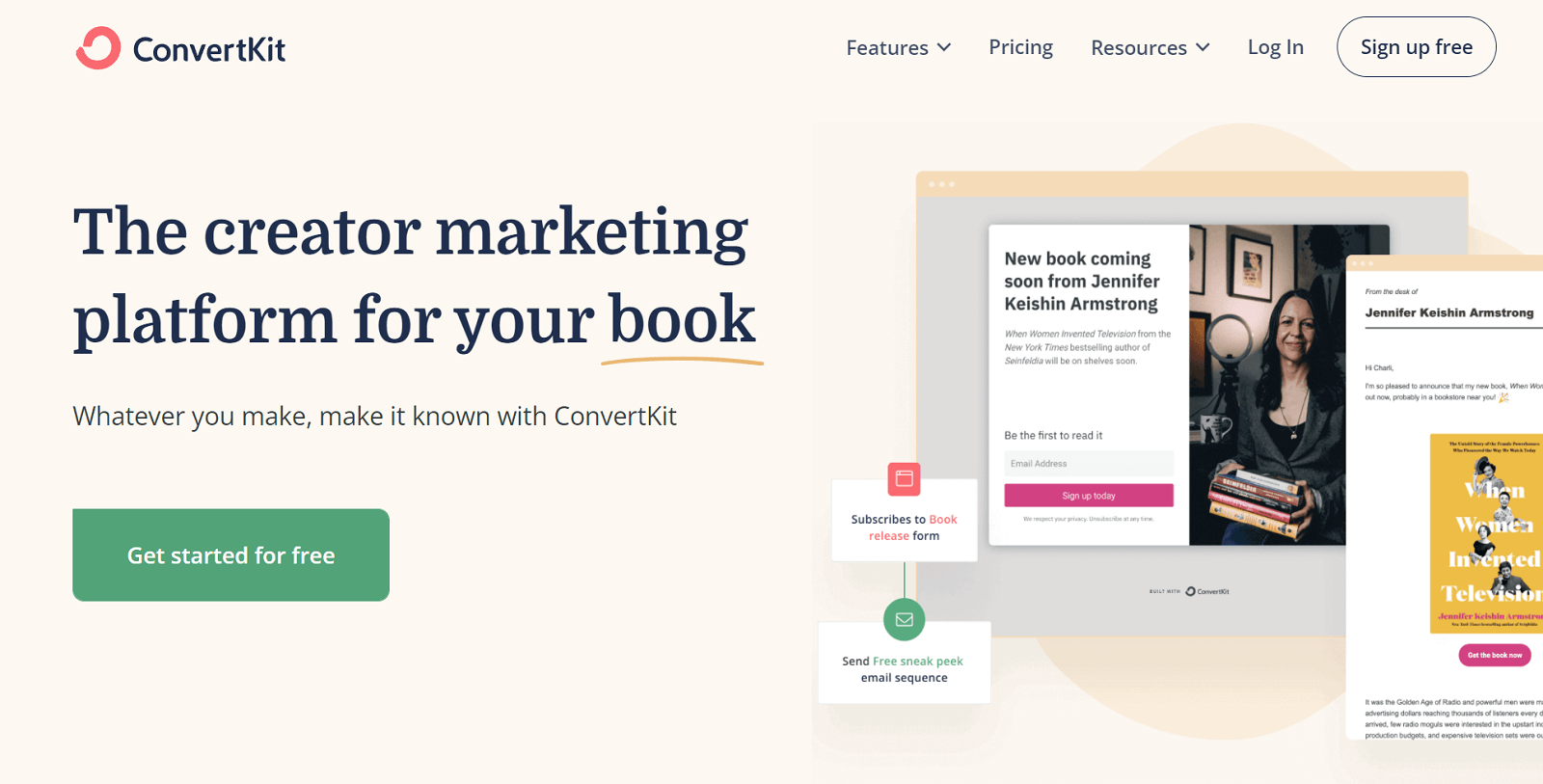Click the pink form icon above Subscribes
This screenshot has height=784, width=1543.
coord(904,478)
